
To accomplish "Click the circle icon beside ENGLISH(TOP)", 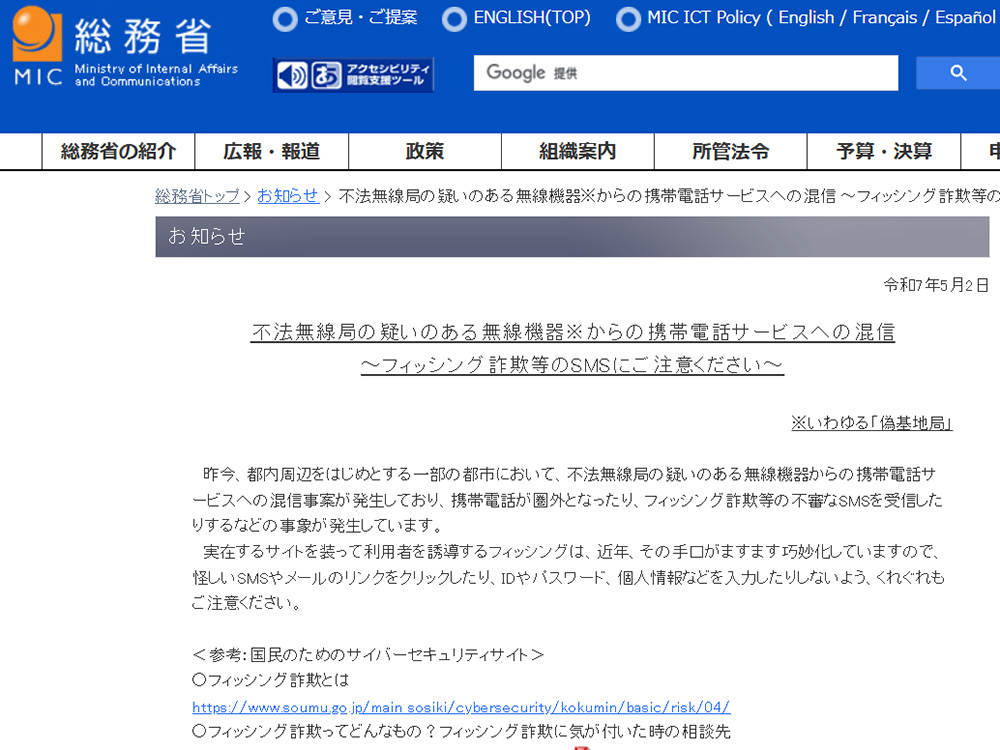I will [455, 18].
